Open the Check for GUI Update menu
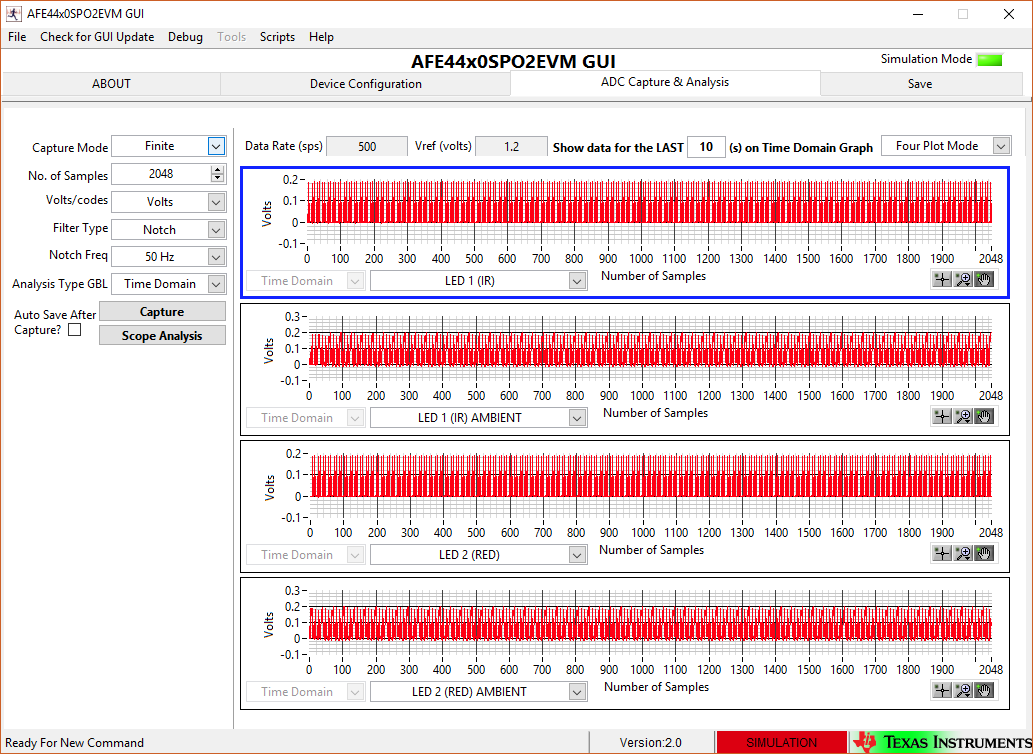The width and height of the screenshot is (1033, 754). click(97, 37)
